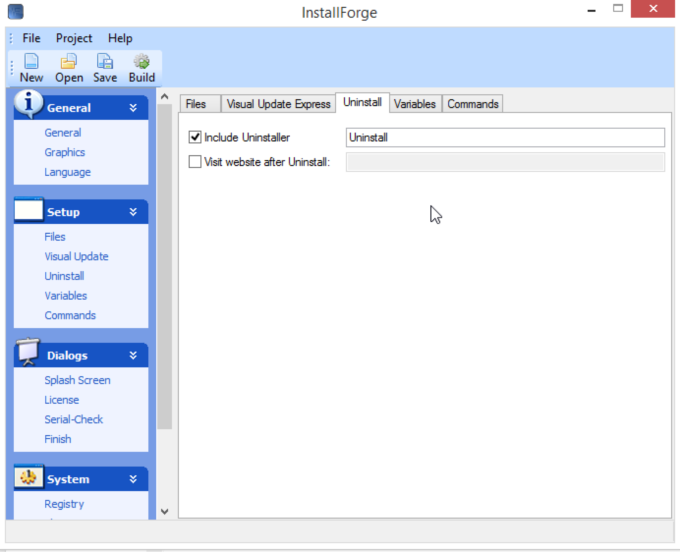Viewport: 680px width, 552px height.
Task: Click the sidebar scroll up arrow
Action: (164, 97)
